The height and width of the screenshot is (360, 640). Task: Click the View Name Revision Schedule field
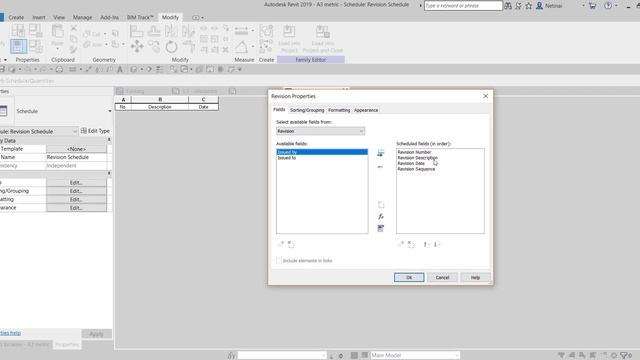pyautogui.click(x=76, y=157)
